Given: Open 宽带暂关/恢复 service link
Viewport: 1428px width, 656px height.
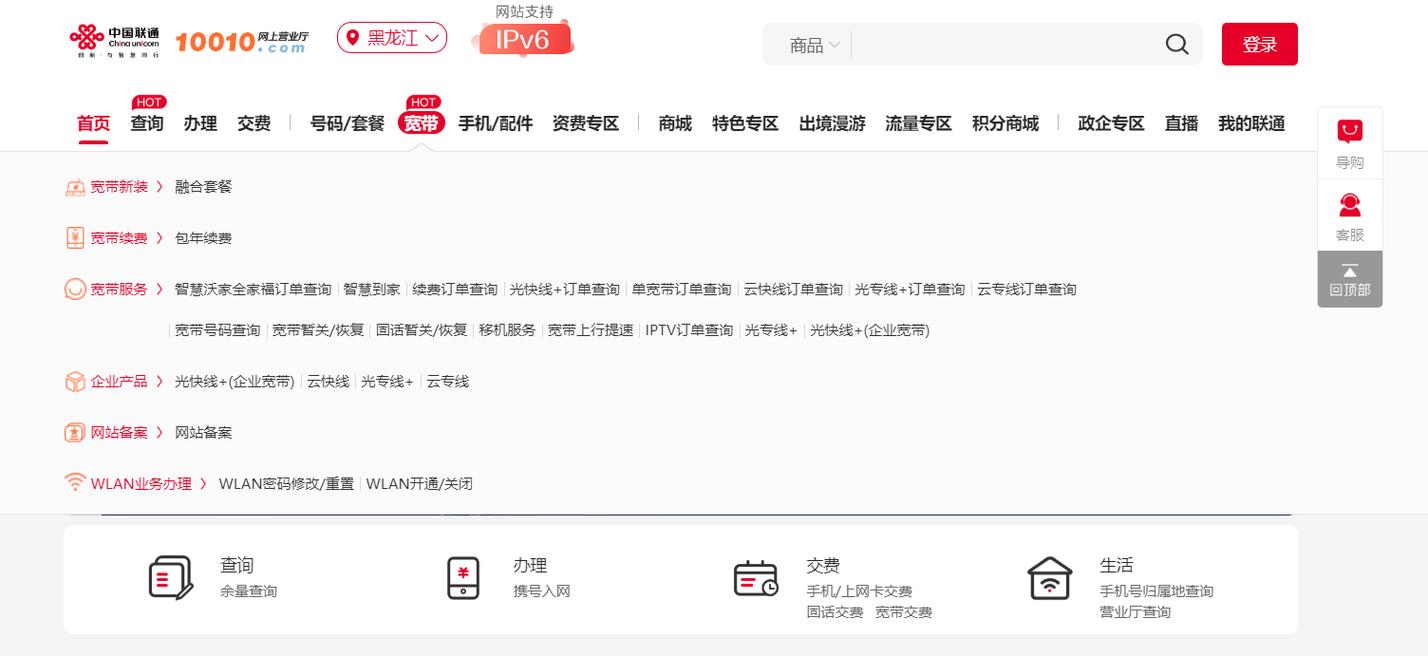Looking at the screenshot, I should click(x=318, y=330).
